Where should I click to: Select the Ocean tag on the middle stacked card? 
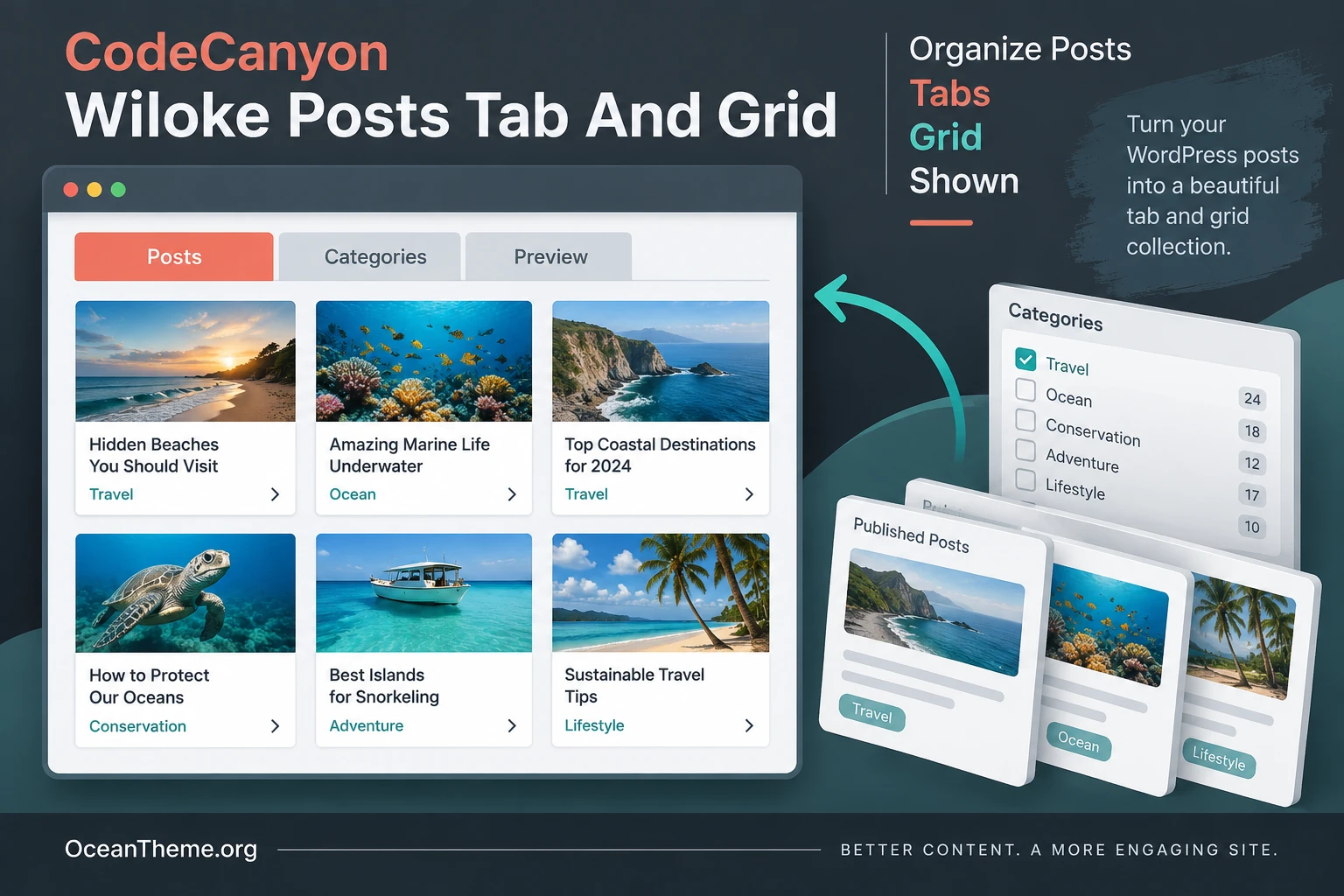pos(1078,742)
